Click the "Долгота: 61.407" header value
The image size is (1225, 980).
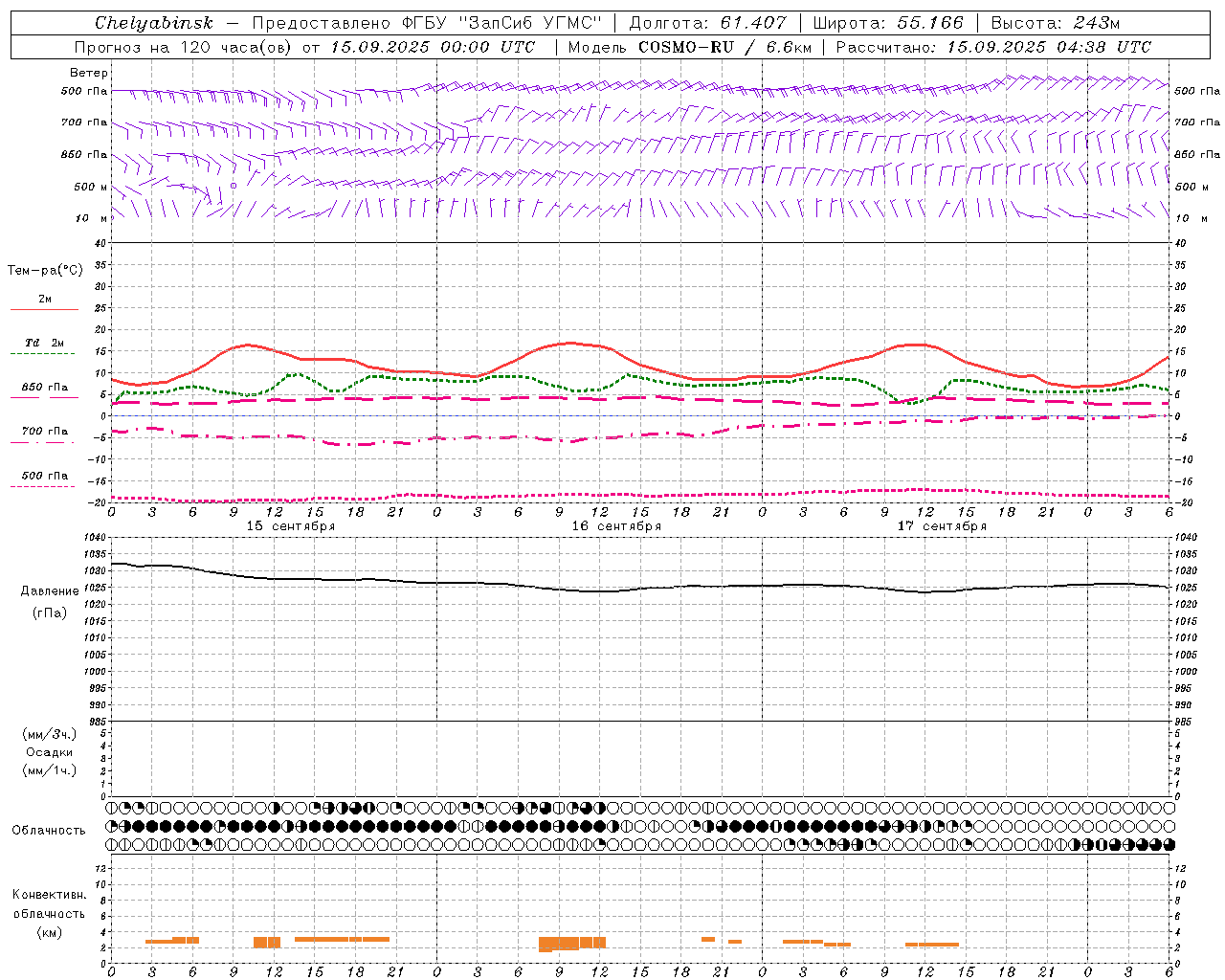click(x=707, y=23)
